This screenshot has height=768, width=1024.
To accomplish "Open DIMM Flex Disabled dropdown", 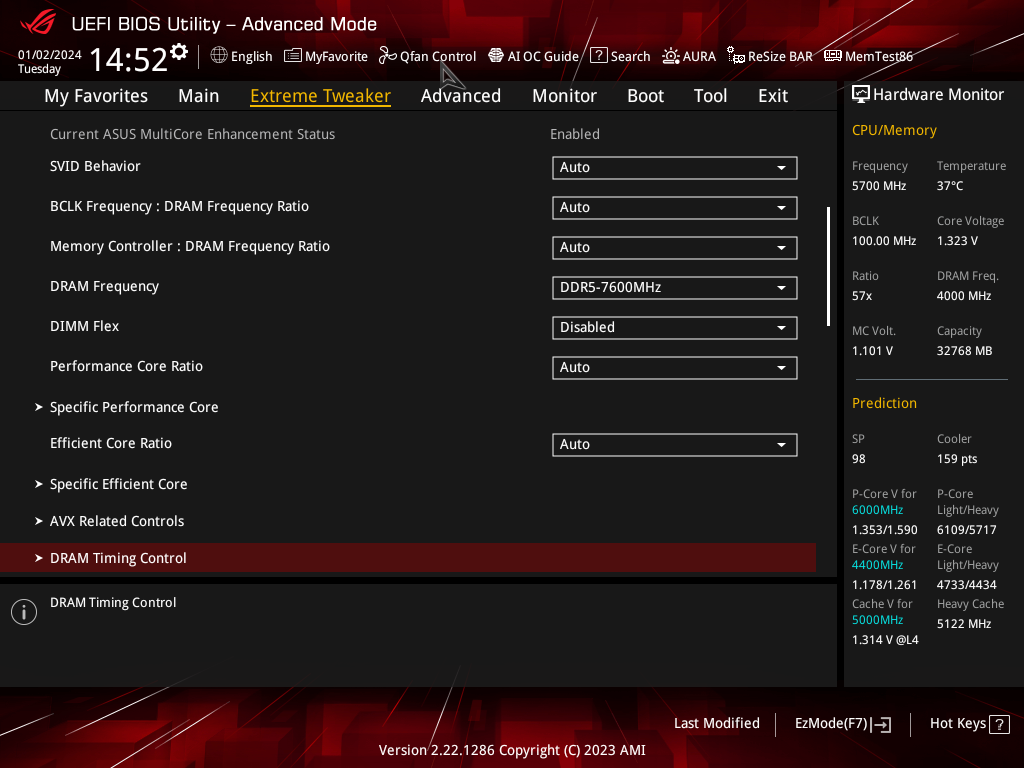I will pos(675,327).
